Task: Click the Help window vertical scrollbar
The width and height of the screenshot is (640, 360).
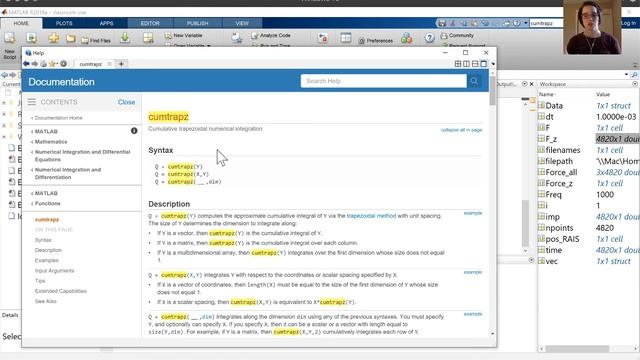Action: click(493, 92)
